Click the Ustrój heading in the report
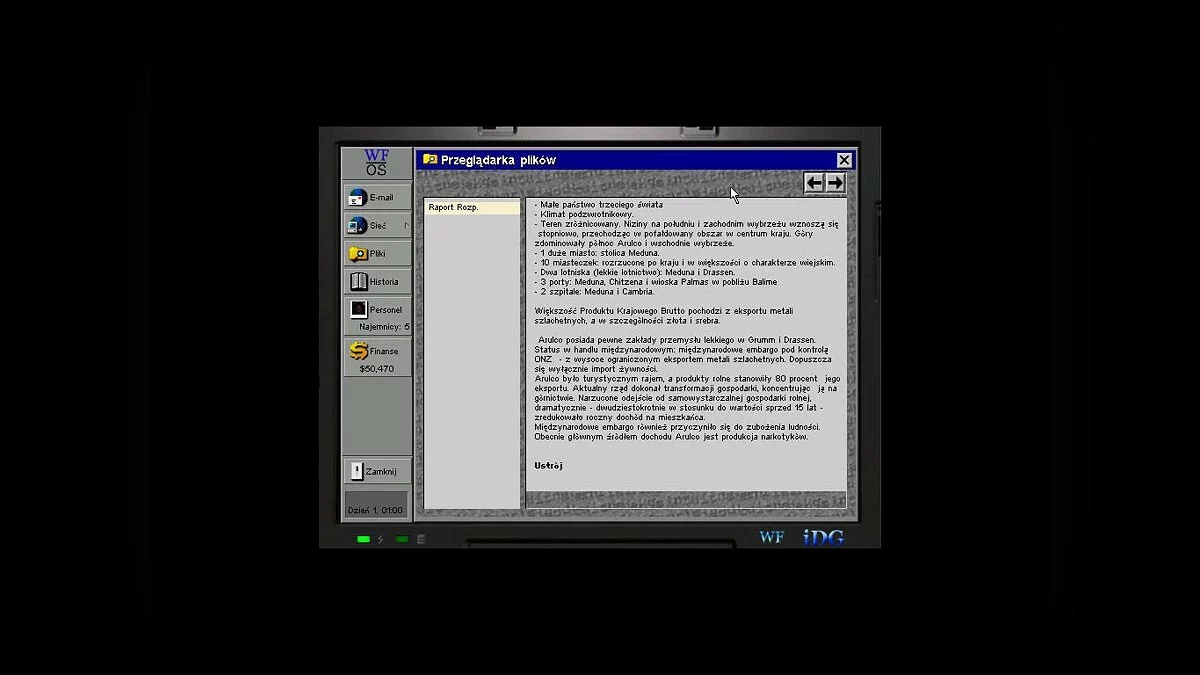Screen dimensions: 1200x675 (x=549, y=465)
